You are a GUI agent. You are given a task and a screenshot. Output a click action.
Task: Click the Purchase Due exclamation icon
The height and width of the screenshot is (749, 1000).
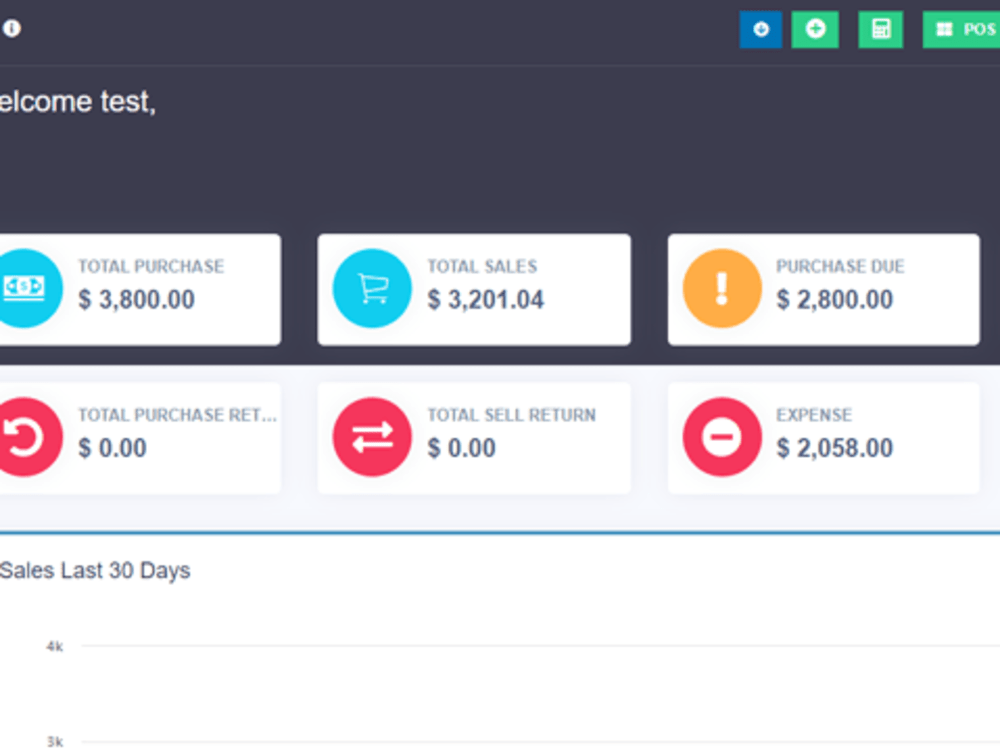click(x=722, y=288)
